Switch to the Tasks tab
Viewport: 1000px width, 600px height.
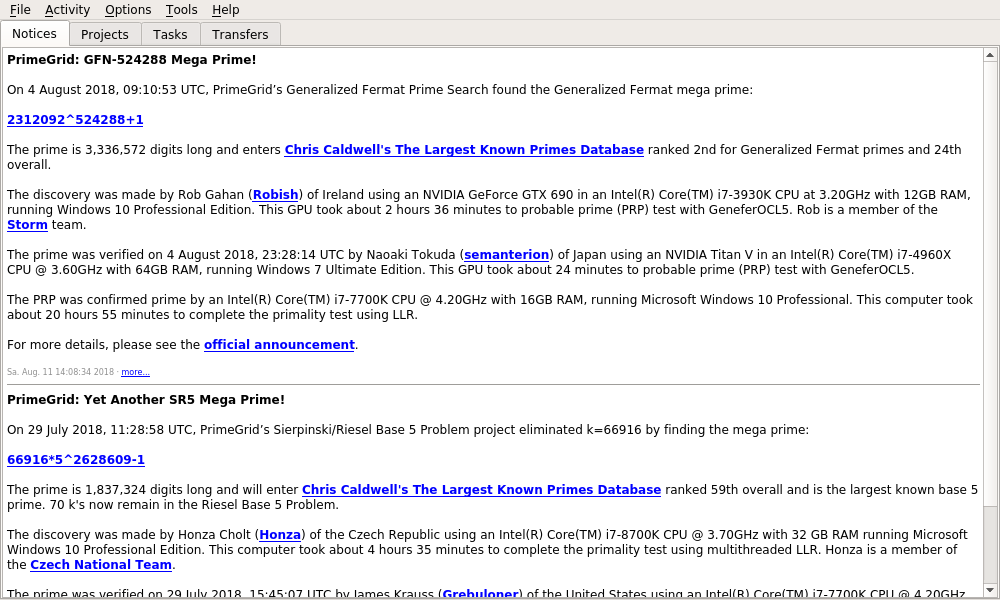tap(170, 34)
